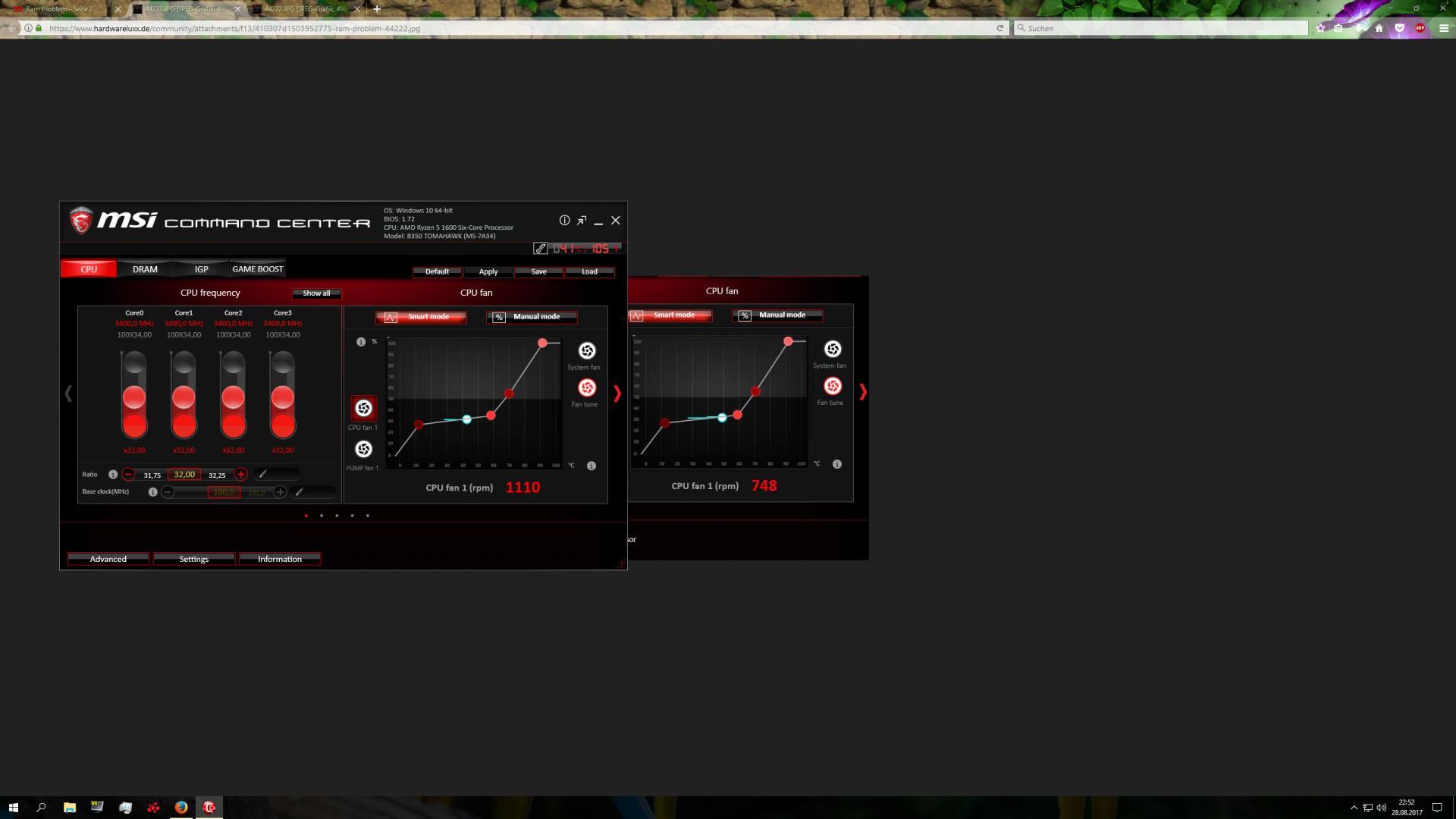Increase CPU ratio with plus button

(241, 474)
